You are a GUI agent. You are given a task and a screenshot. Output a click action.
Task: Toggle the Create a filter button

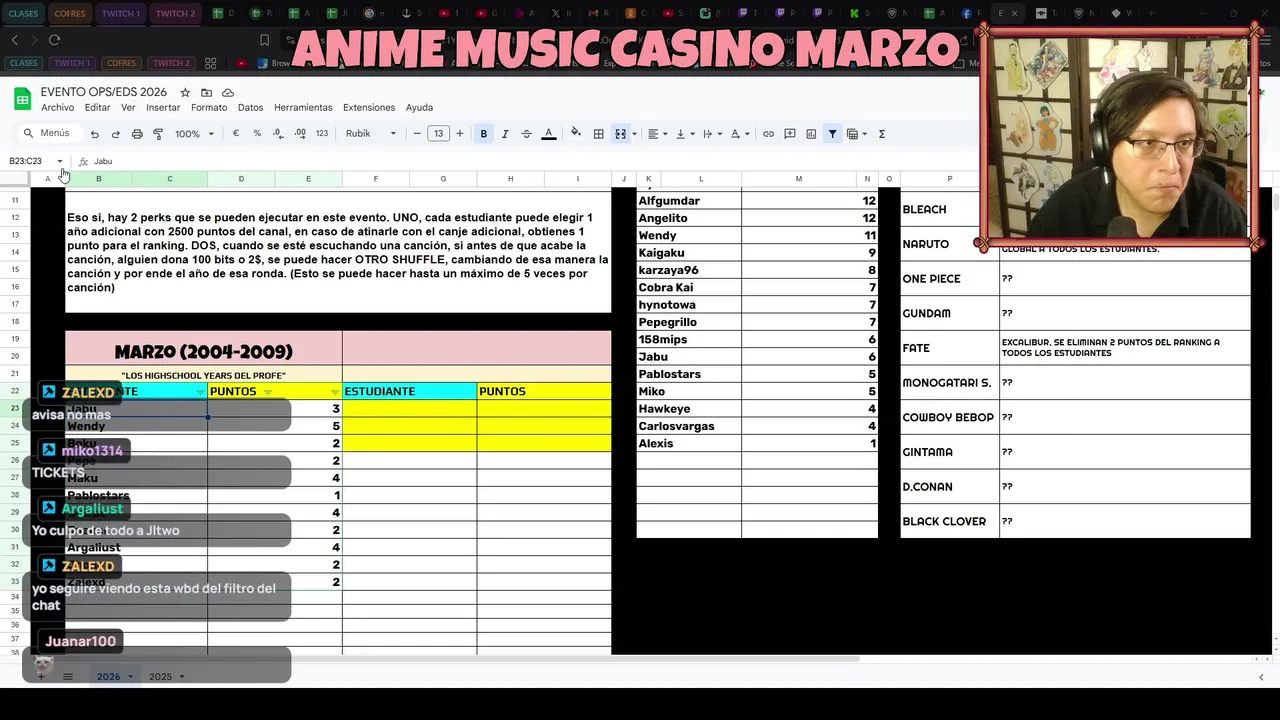[832, 134]
